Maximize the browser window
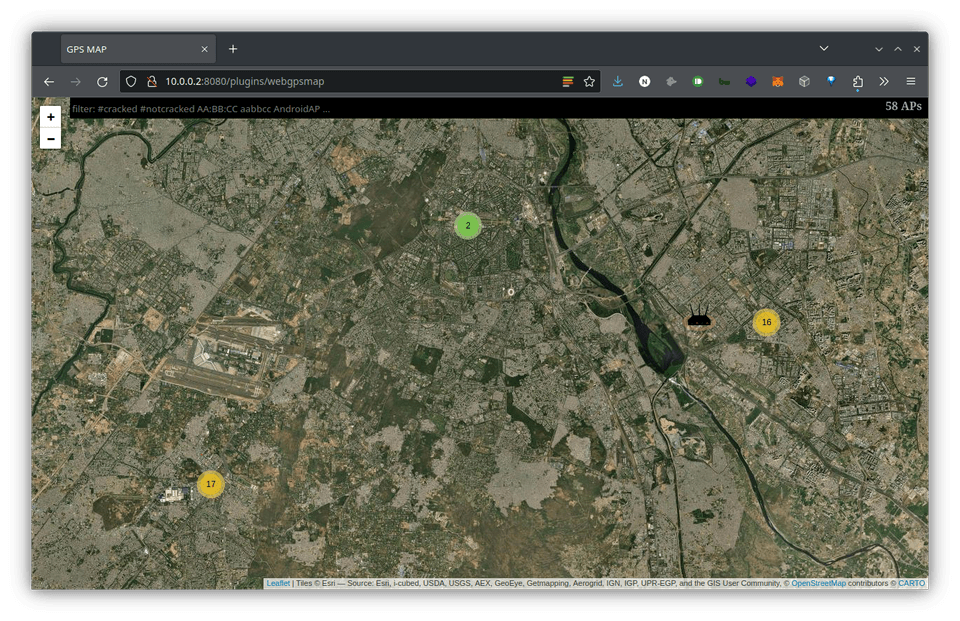Viewport: 960px width, 621px height. click(x=898, y=49)
